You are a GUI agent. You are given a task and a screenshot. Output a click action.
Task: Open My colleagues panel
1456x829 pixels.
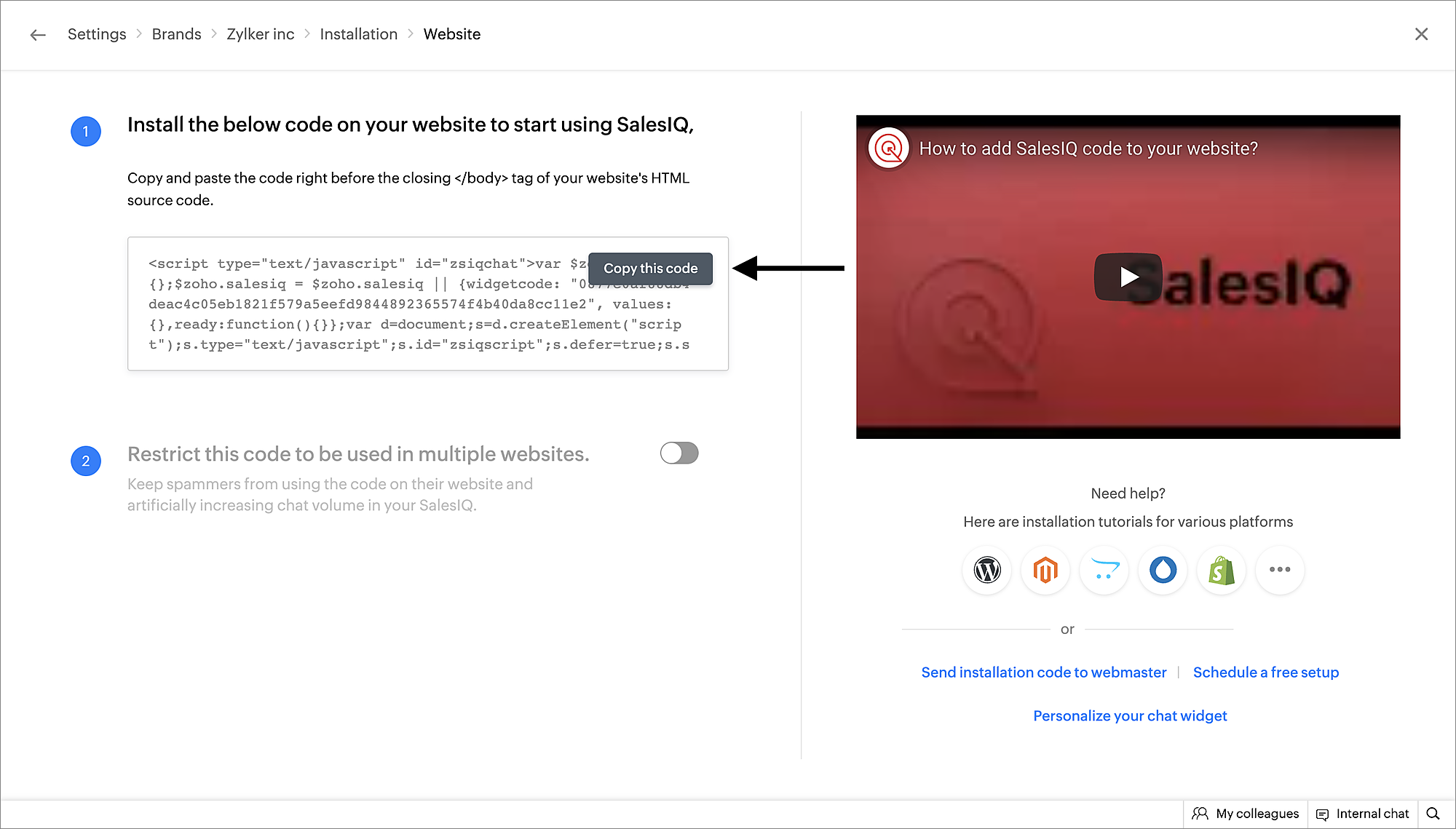[1246, 814]
